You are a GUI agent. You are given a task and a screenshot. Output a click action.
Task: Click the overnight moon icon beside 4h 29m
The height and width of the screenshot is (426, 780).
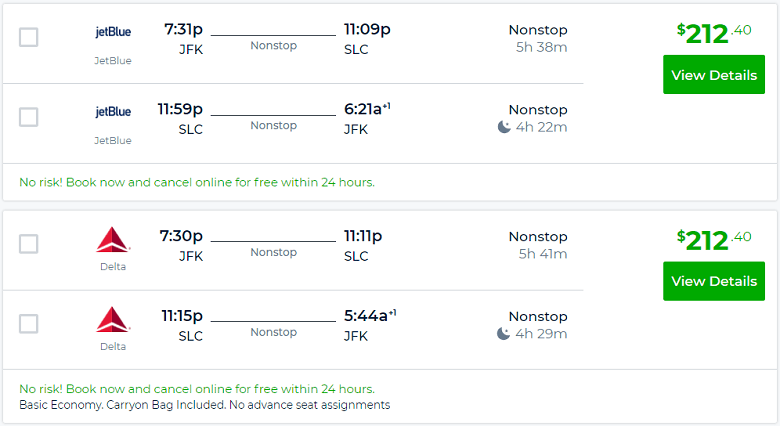point(503,333)
